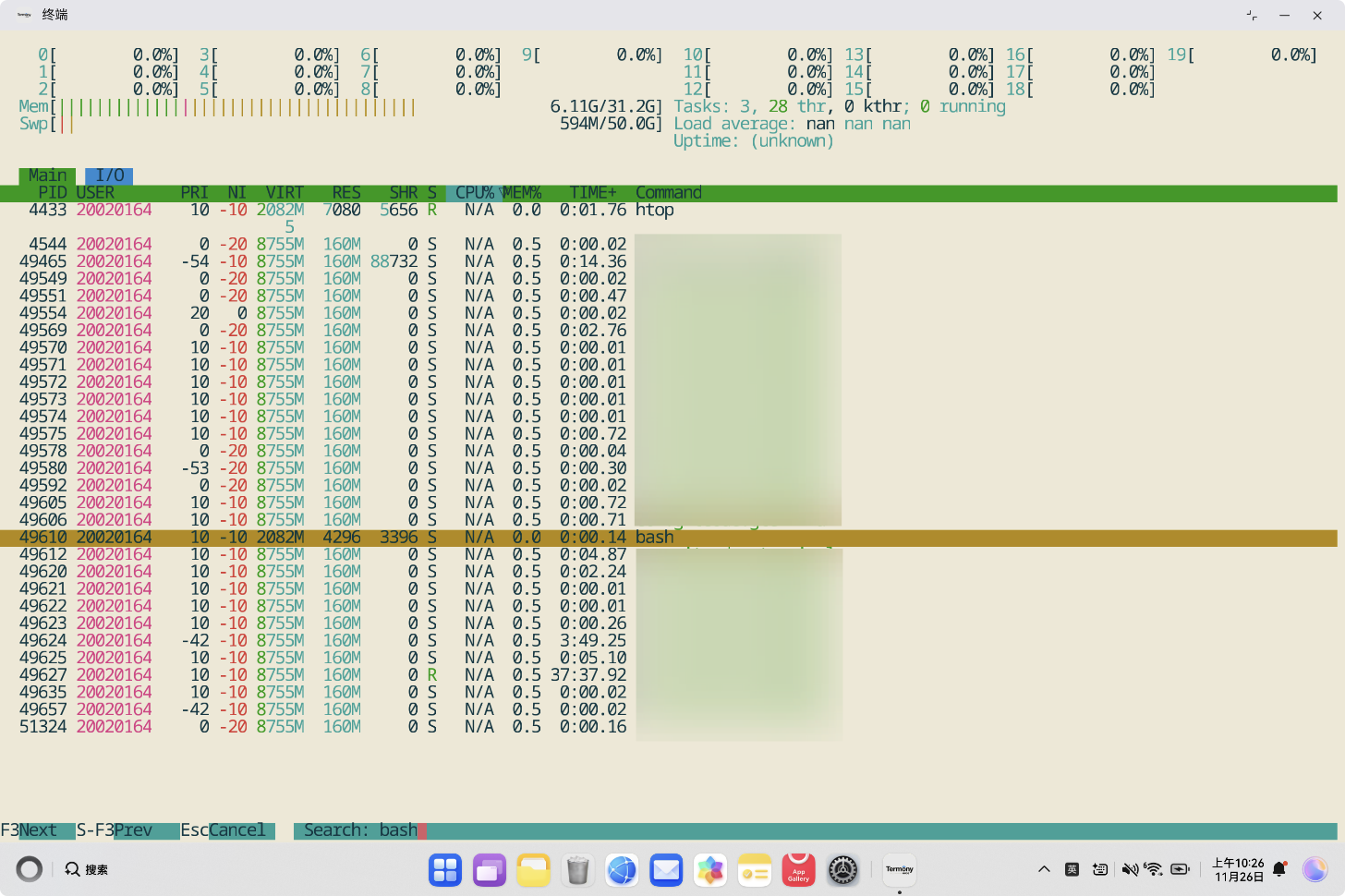Sort by the NI column header
The width and height of the screenshot is (1345, 896).
pos(236,193)
